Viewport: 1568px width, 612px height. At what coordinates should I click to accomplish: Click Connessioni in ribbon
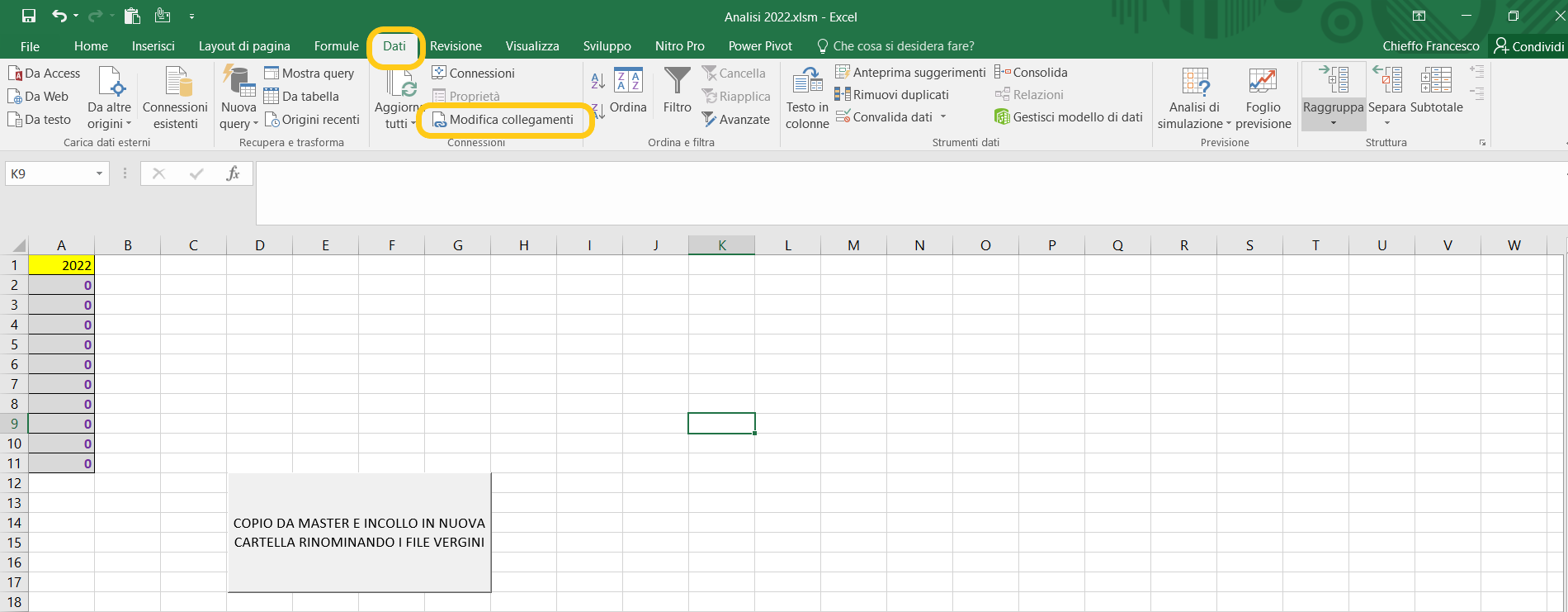473,74
